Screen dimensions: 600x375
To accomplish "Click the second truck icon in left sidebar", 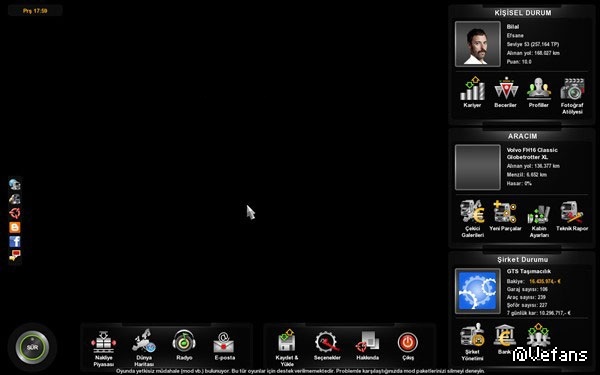I will [x=15, y=199].
